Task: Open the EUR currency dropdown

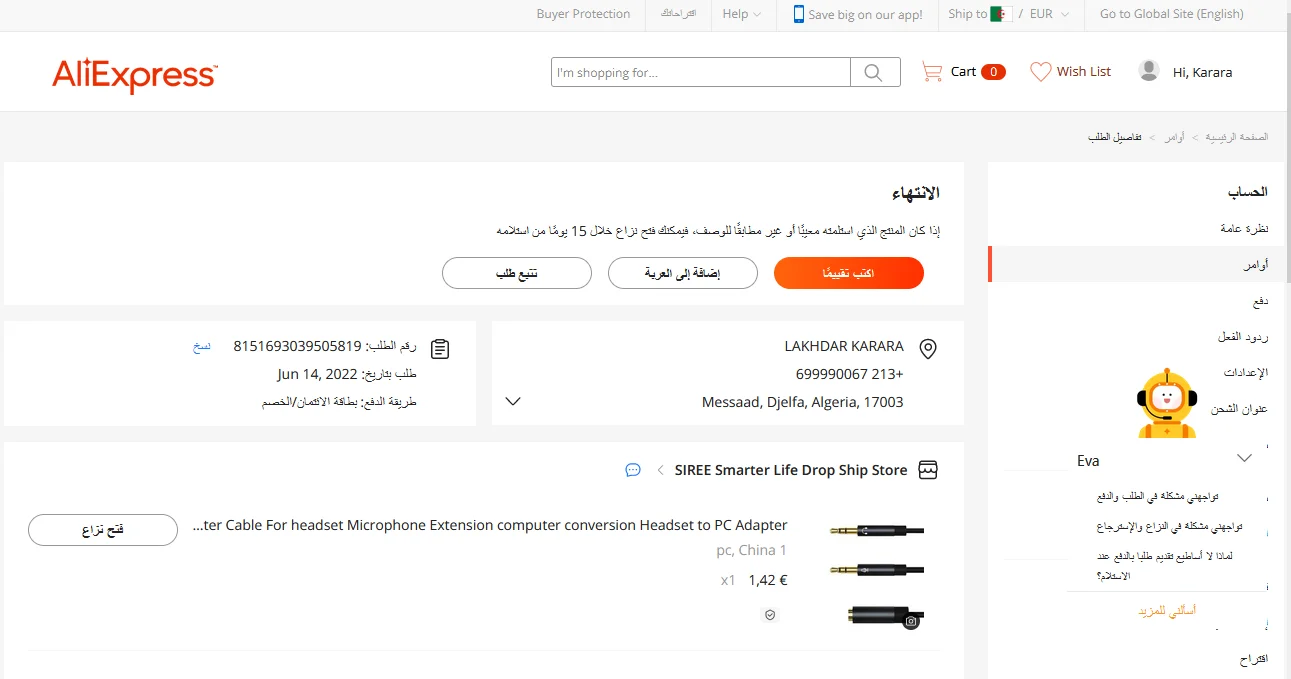Action: [x=1049, y=14]
